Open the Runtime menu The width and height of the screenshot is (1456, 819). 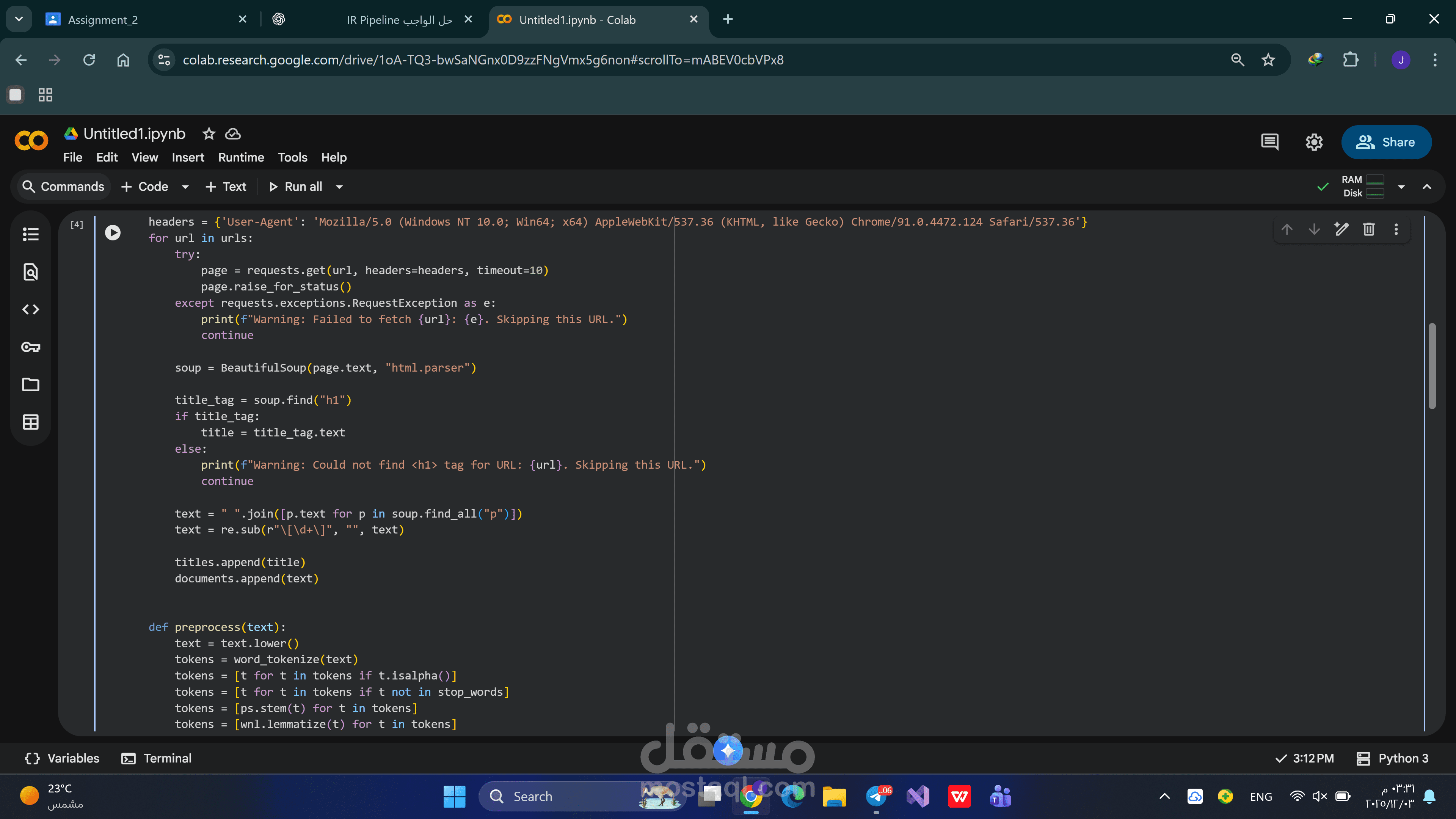click(x=241, y=158)
